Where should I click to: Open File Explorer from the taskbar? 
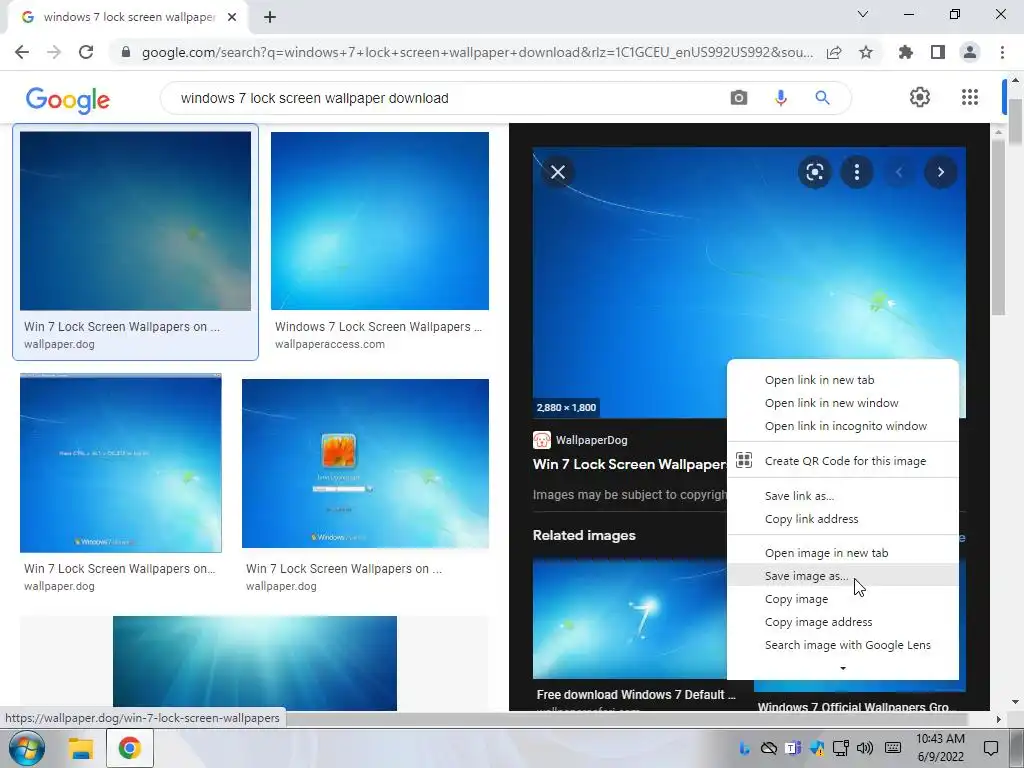[x=82, y=748]
